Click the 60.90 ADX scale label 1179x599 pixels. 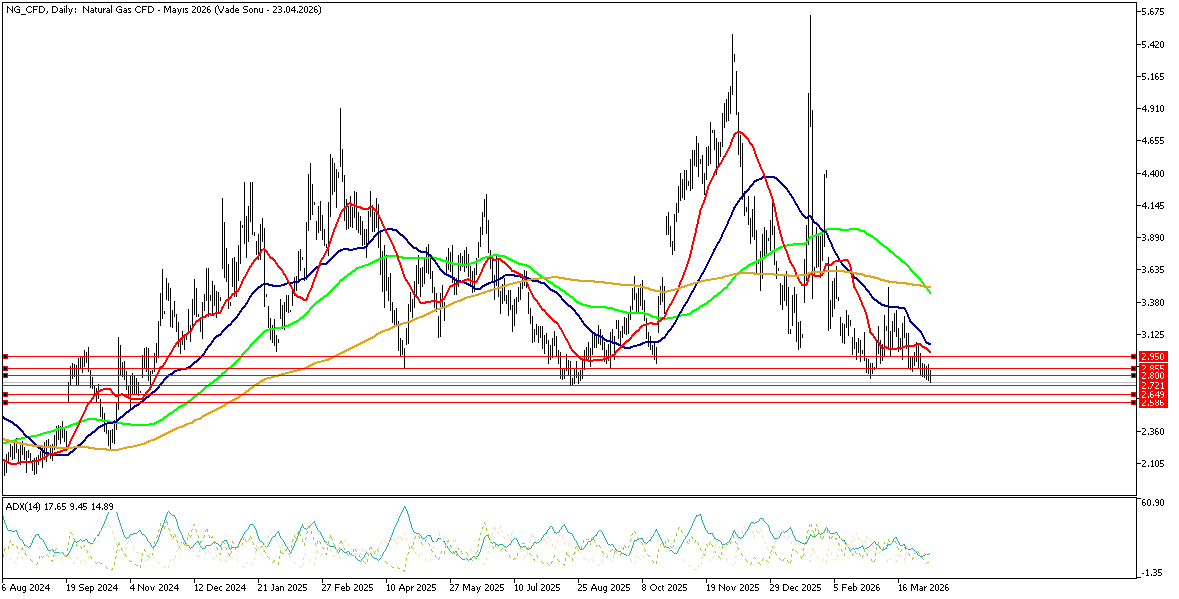[1152, 503]
